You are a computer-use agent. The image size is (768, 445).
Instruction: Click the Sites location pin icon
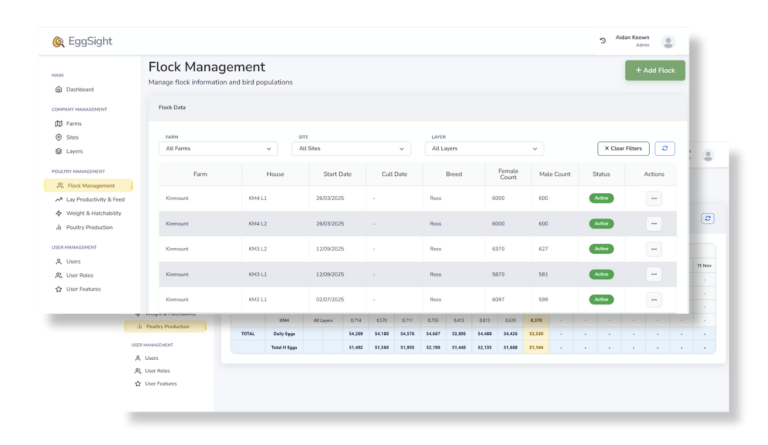click(x=59, y=137)
